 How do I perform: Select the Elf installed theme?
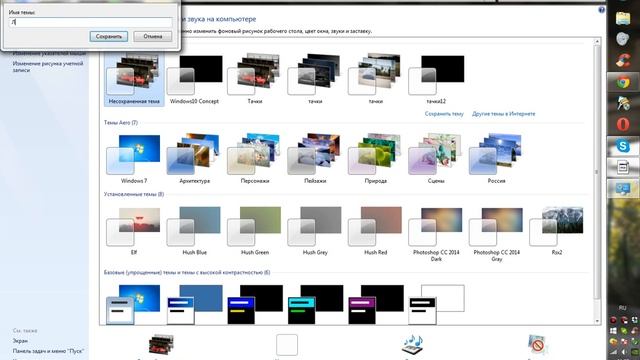[134, 231]
